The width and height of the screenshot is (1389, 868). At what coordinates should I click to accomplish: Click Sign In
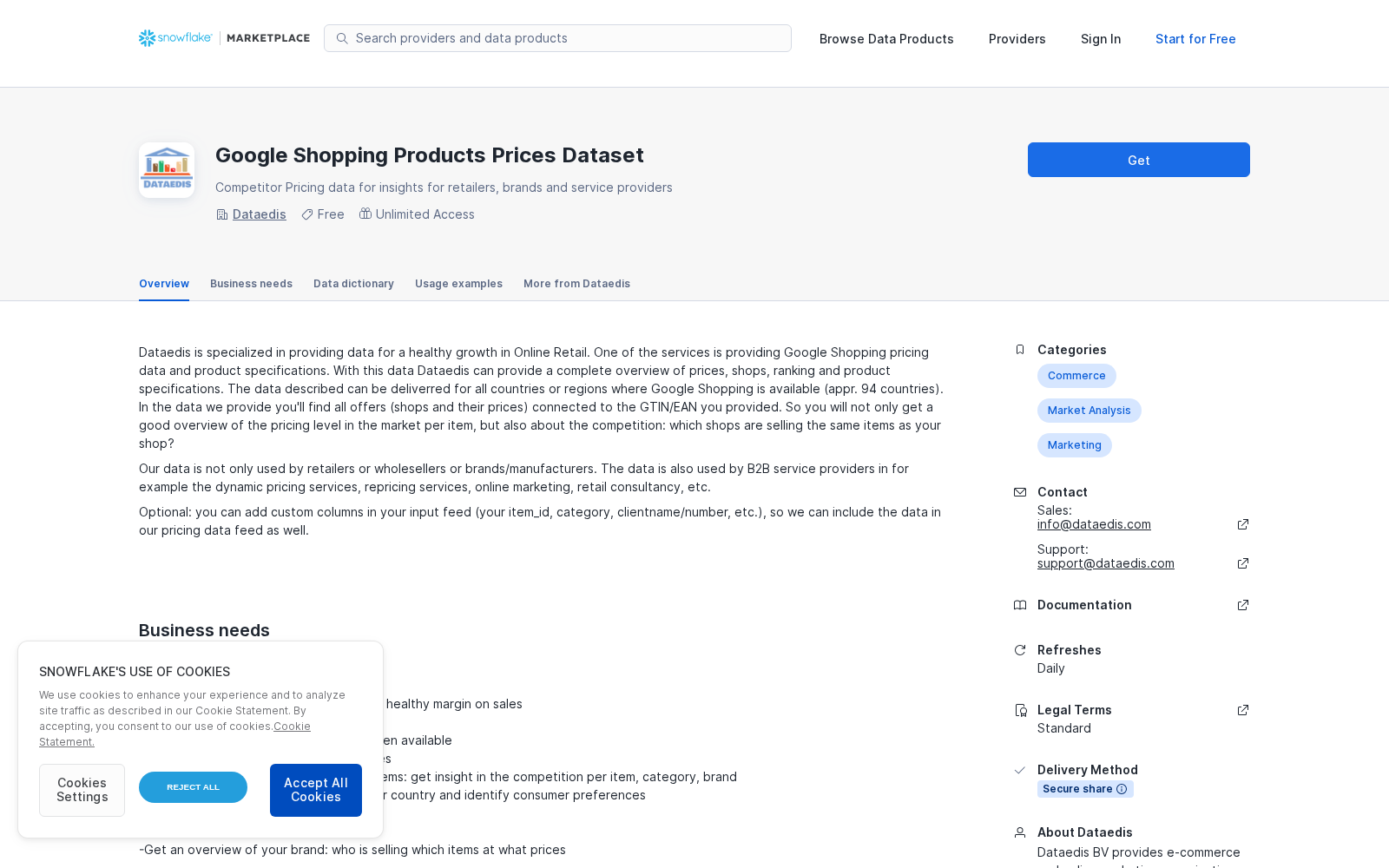coord(1101,39)
